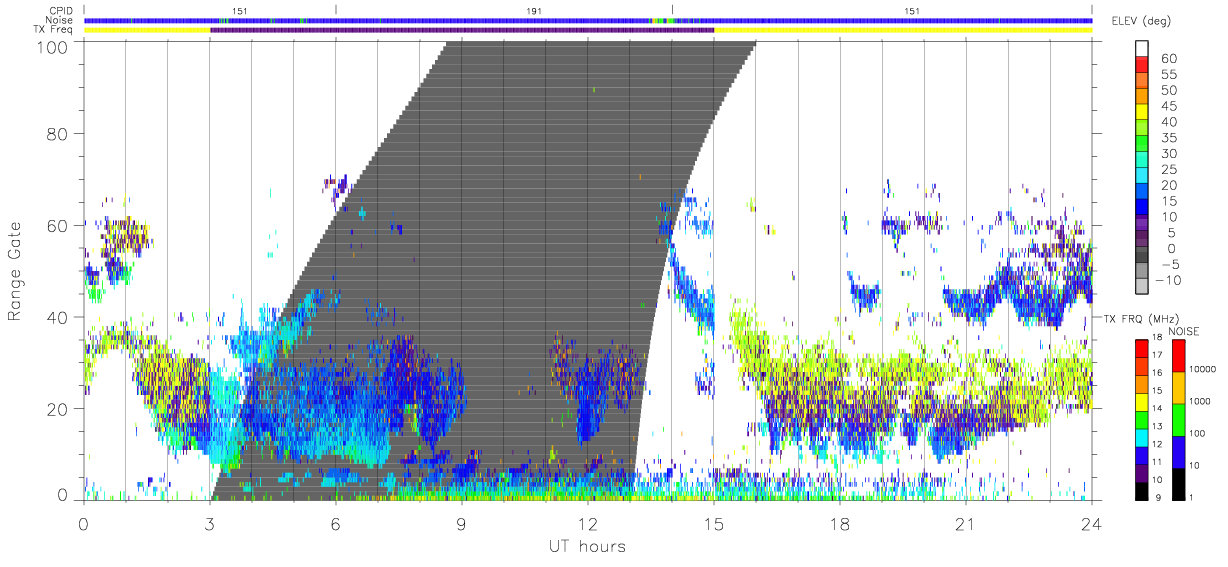
Task: Click the purple segment of TX Freq bar
Action: pos(462,30)
